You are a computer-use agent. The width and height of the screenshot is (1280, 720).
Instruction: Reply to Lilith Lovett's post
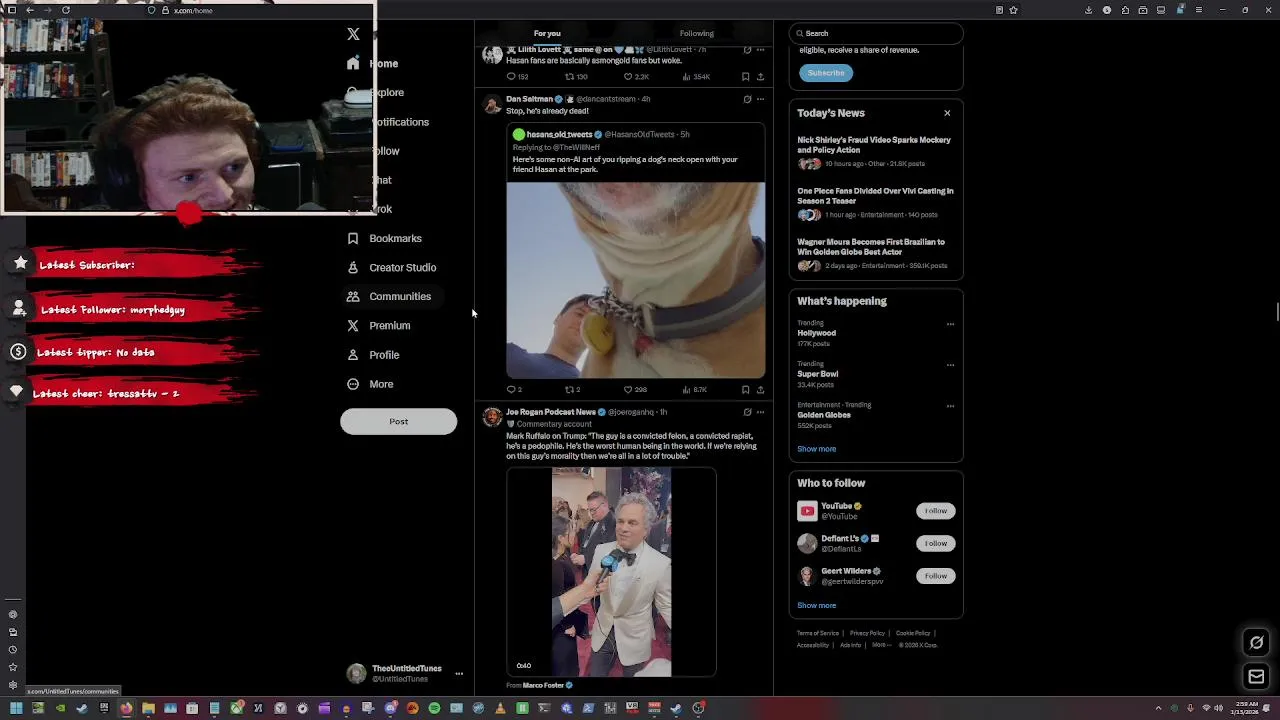coord(516,76)
